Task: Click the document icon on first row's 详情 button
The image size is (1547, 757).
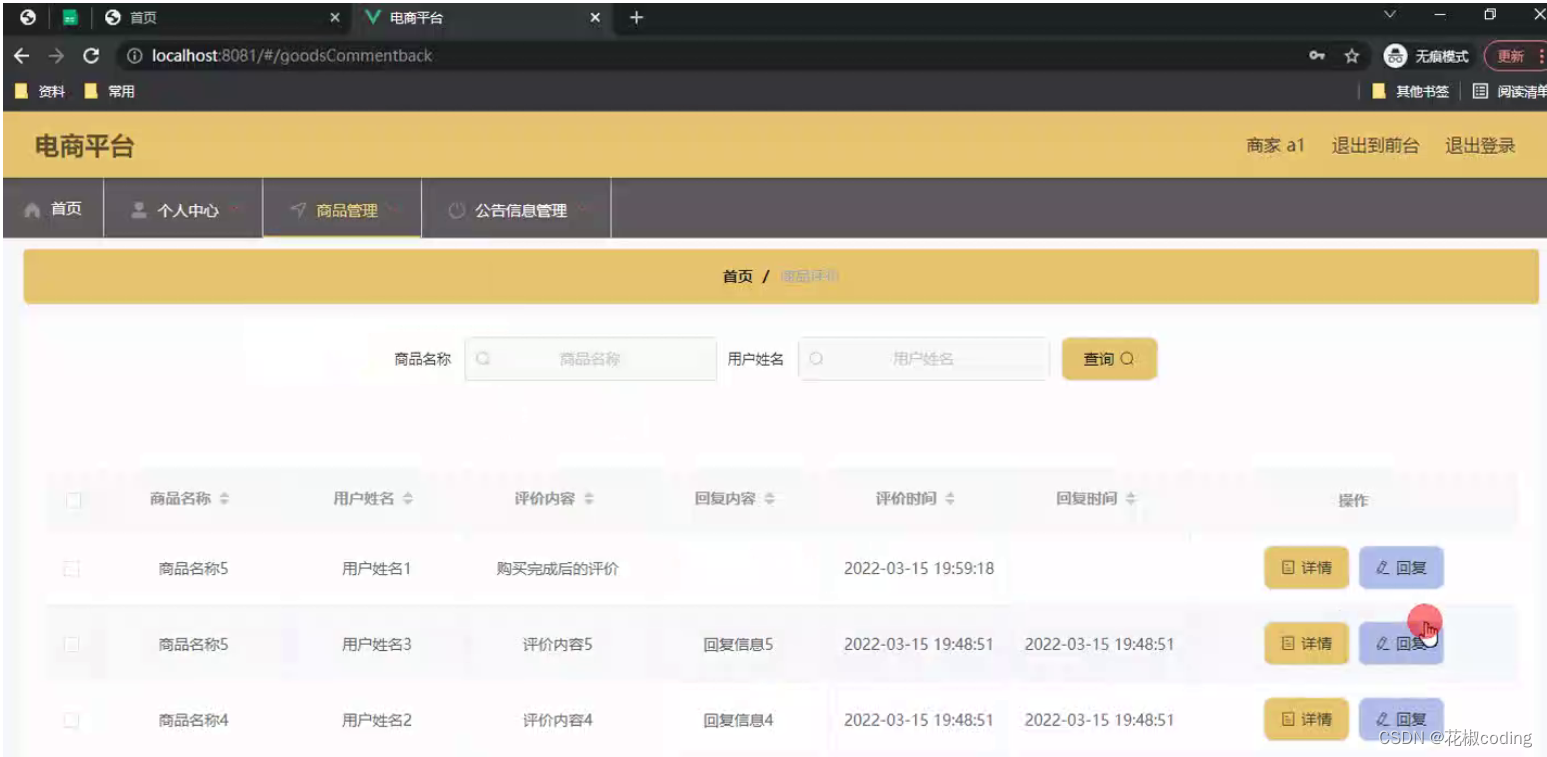Action: (1288, 568)
